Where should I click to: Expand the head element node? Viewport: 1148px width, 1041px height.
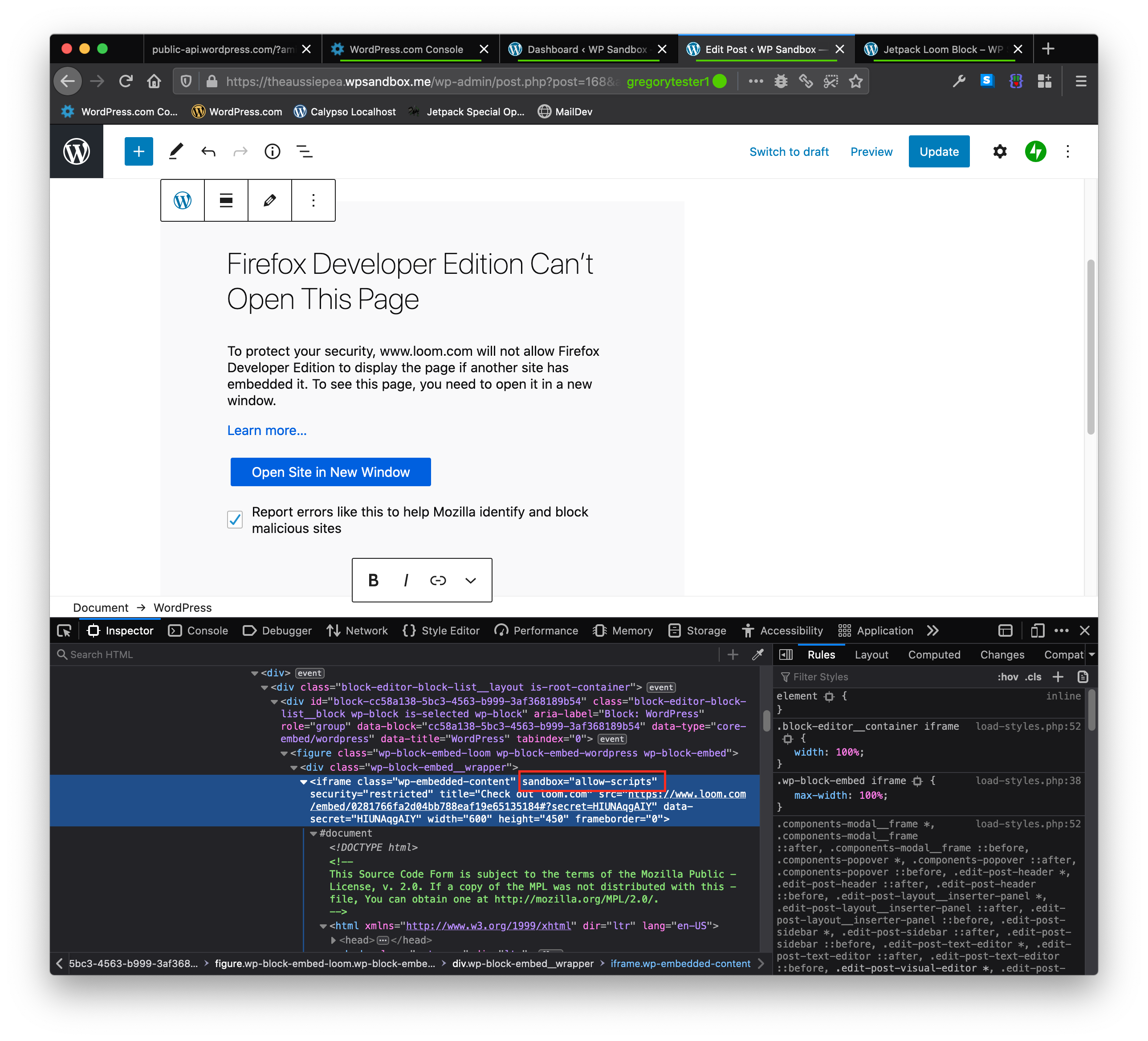(x=334, y=940)
